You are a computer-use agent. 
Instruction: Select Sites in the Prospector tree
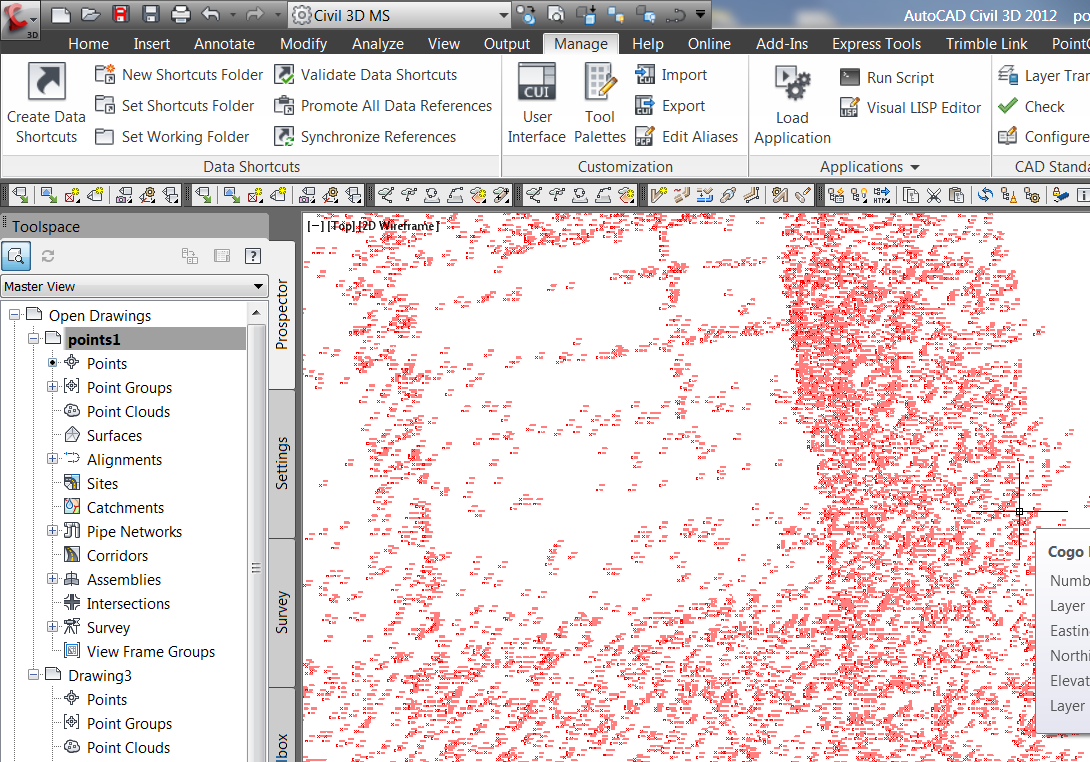click(102, 483)
